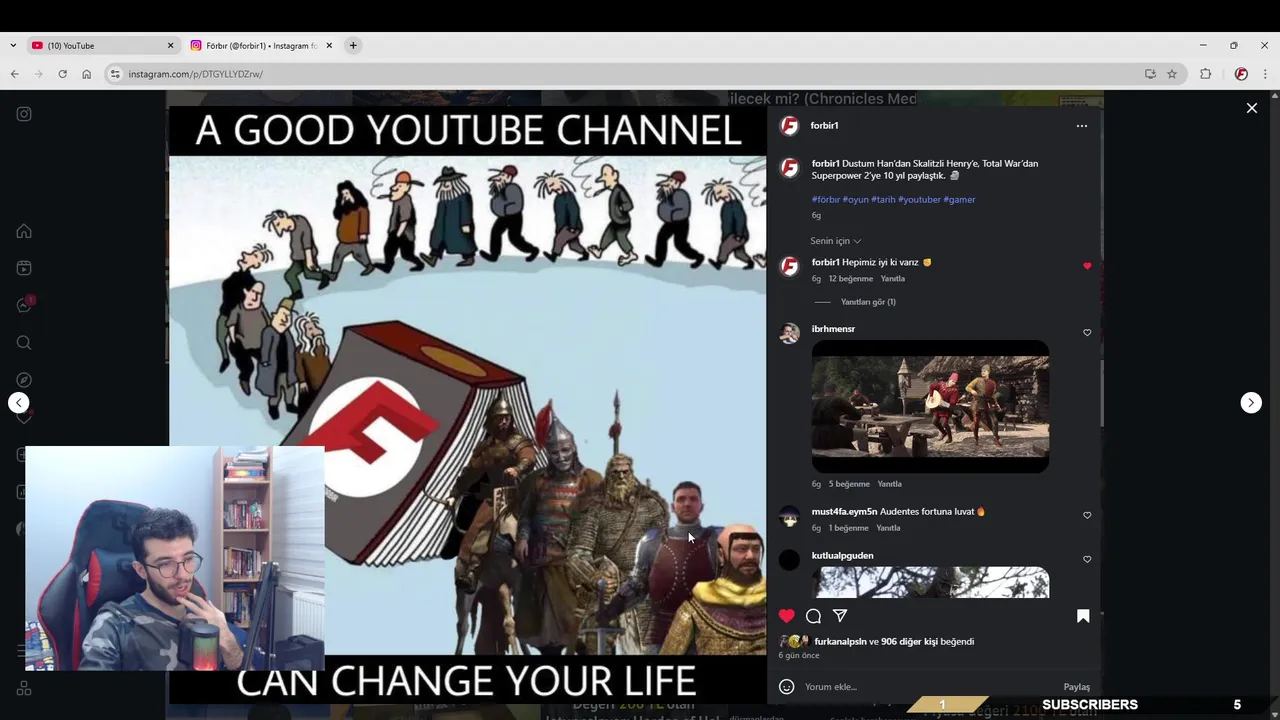Open '5 beğenme' on ibrhmensr's comment
1280x720 pixels.
pyautogui.click(x=849, y=484)
